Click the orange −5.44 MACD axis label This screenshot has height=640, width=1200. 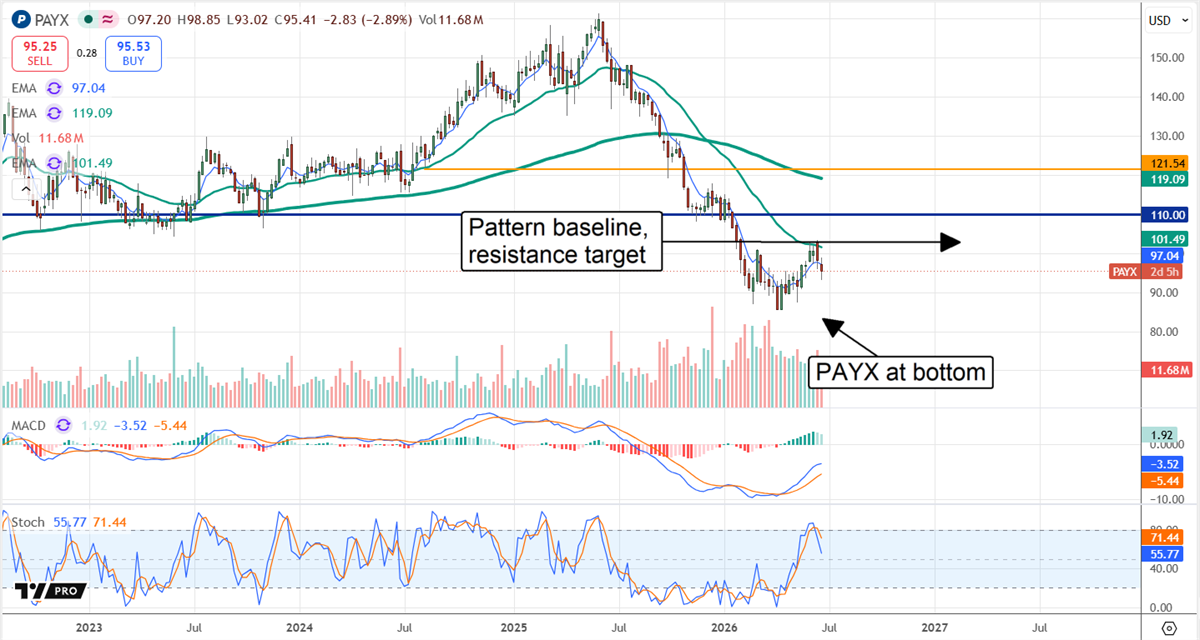(1162, 481)
